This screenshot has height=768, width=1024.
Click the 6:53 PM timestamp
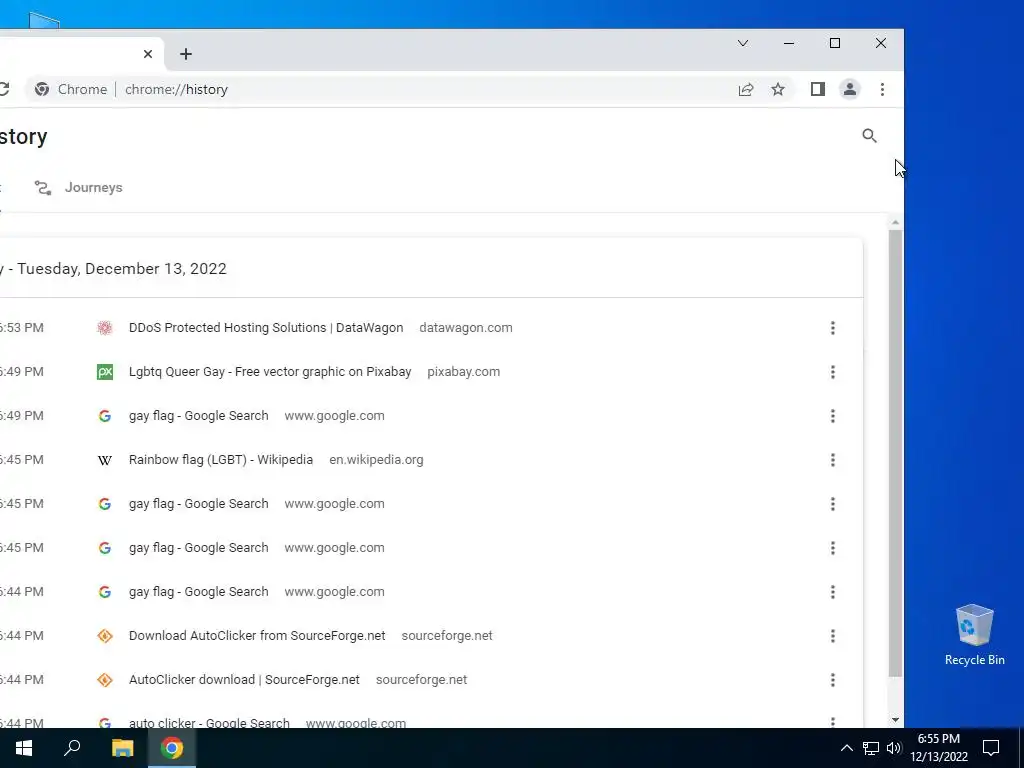point(22,328)
